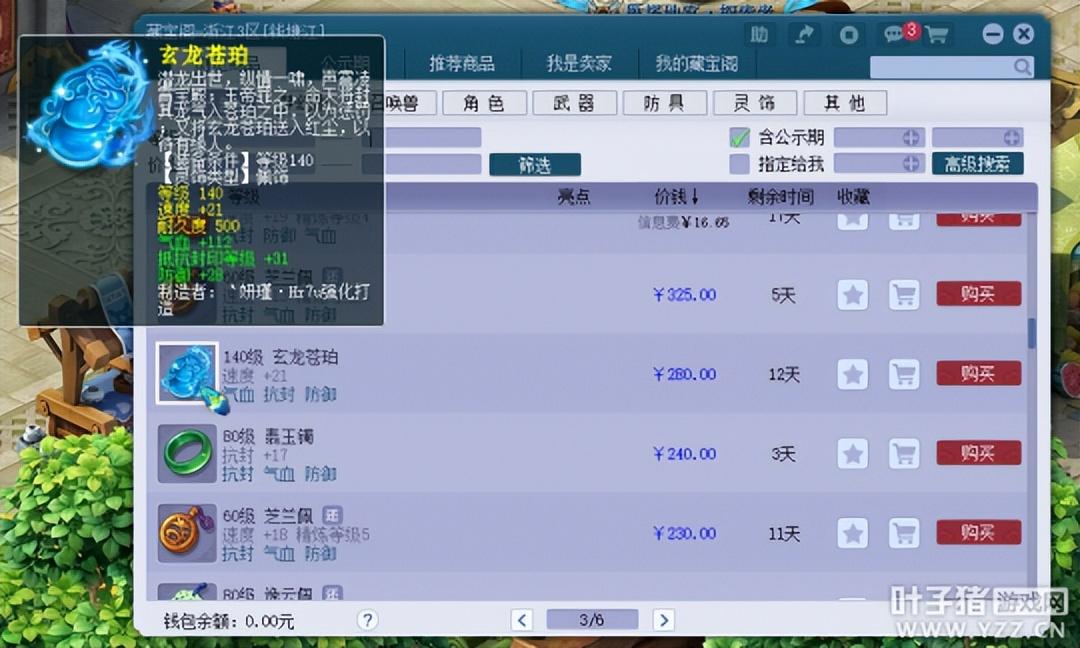
Task: Click the 筛选 filter button
Action: 535,165
